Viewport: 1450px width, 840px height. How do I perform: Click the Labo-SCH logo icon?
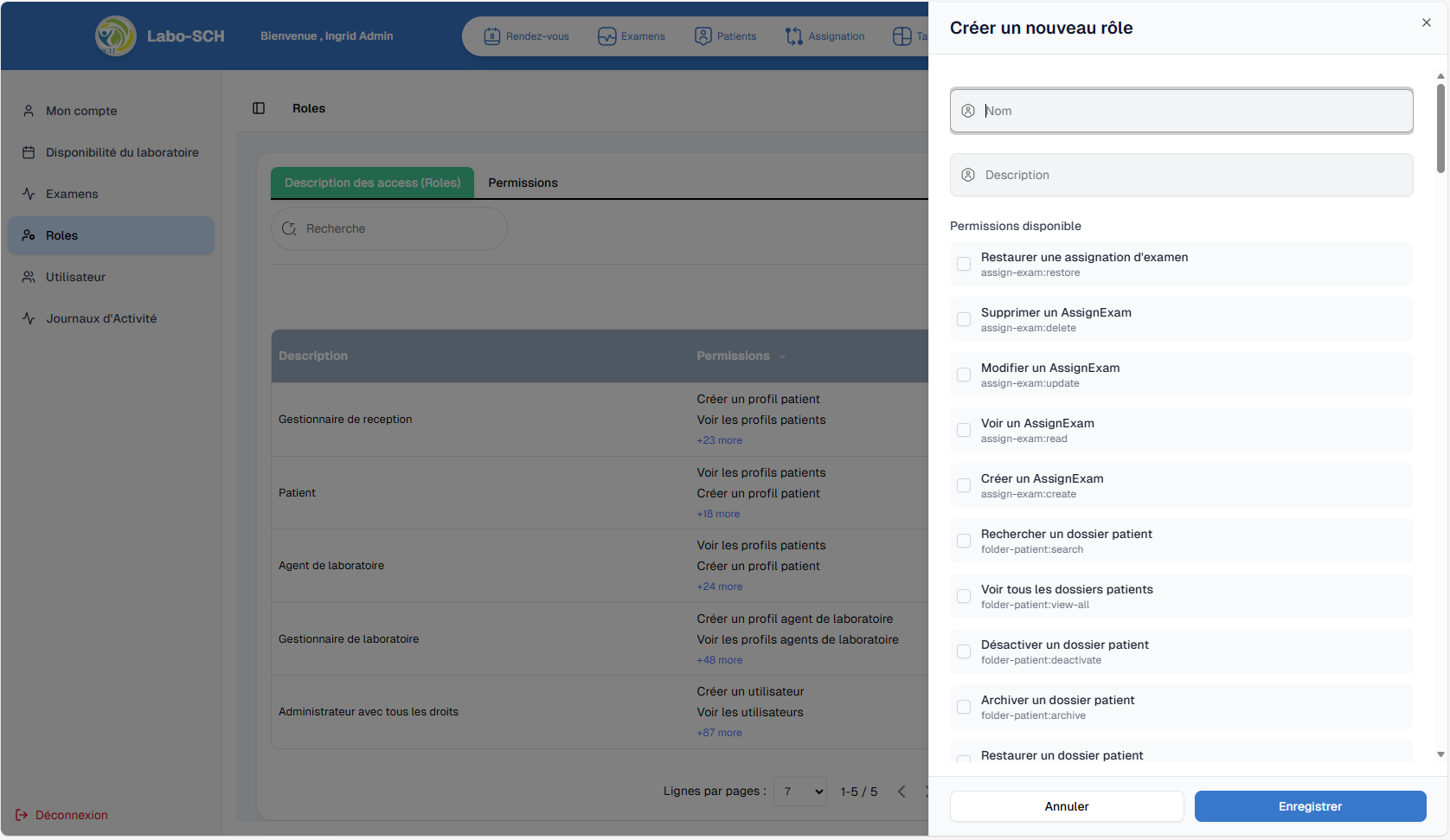[x=115, y=36]
